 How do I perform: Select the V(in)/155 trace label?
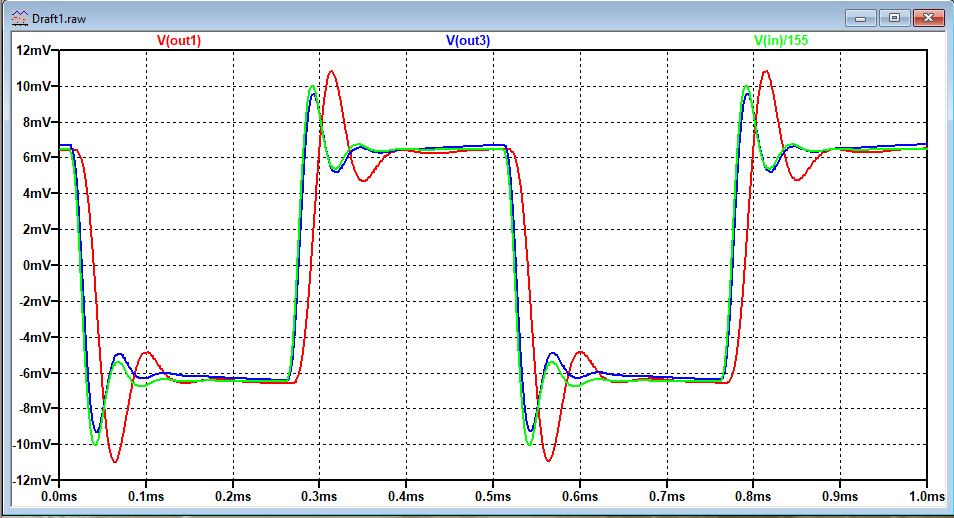coord(781,40)
